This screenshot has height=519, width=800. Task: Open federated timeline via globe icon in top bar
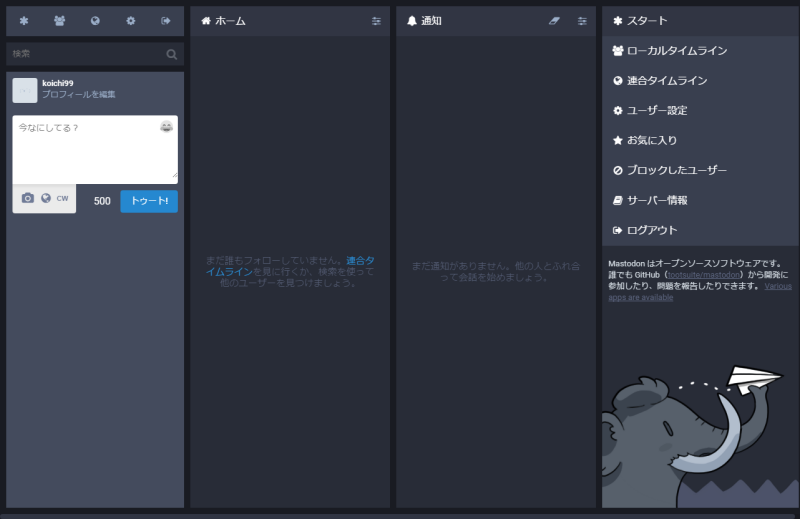pos(95,21)
